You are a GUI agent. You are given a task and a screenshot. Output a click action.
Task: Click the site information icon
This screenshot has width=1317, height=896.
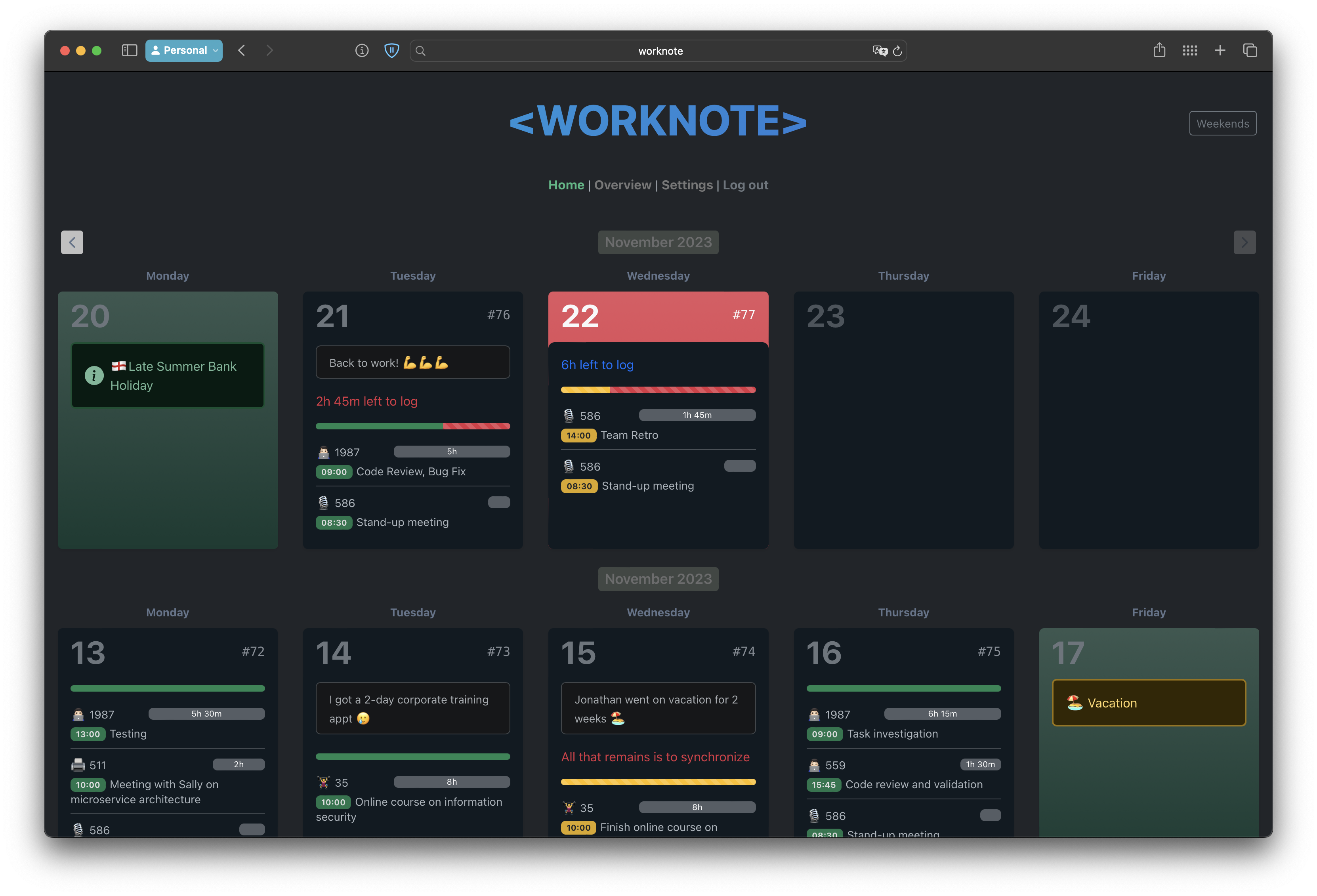pos(362,50)
